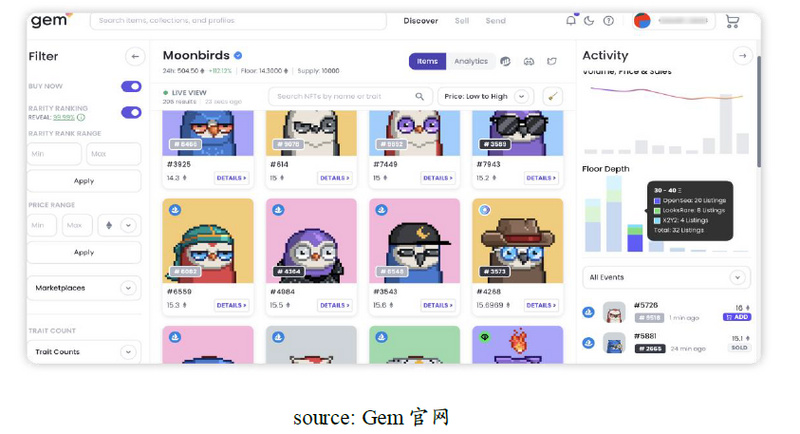Open Details for Moonbird #4884
This screenshot has height=434, width=800.
pyautogui.click(x=335, y=305)
